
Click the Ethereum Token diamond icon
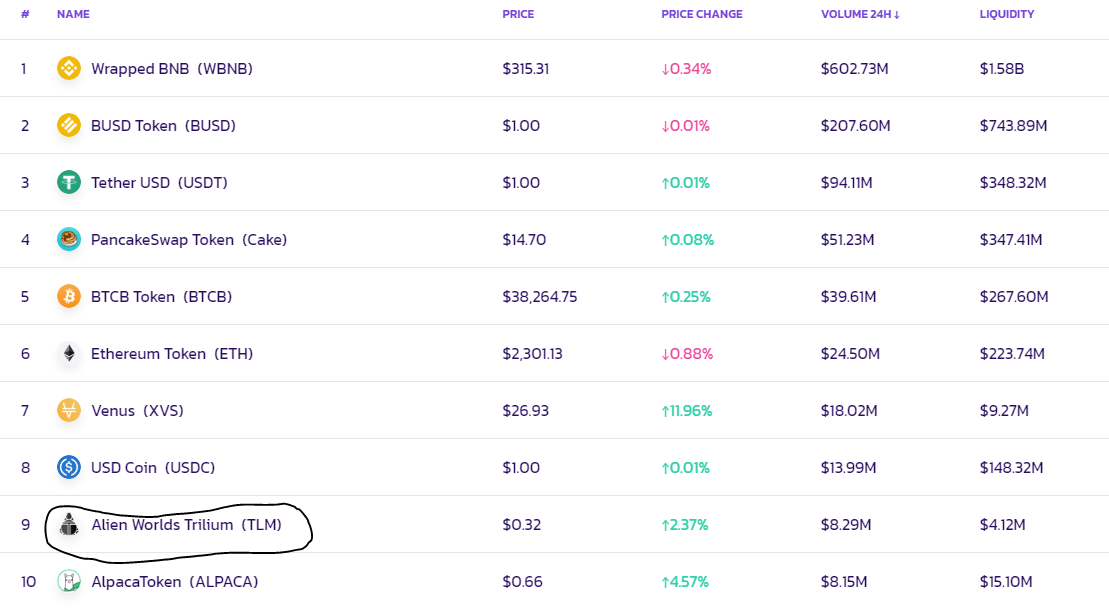tap(69, 353)
